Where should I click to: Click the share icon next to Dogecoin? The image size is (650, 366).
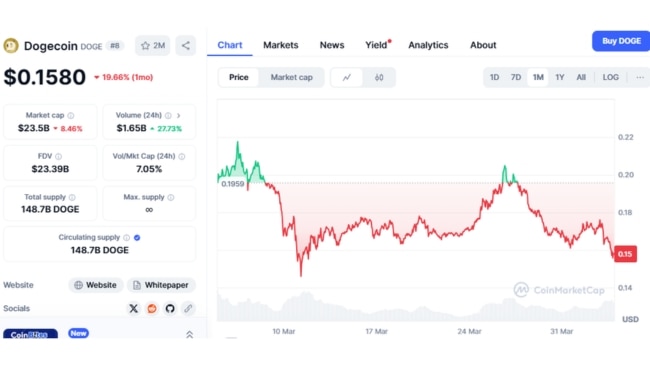[185, 46]
